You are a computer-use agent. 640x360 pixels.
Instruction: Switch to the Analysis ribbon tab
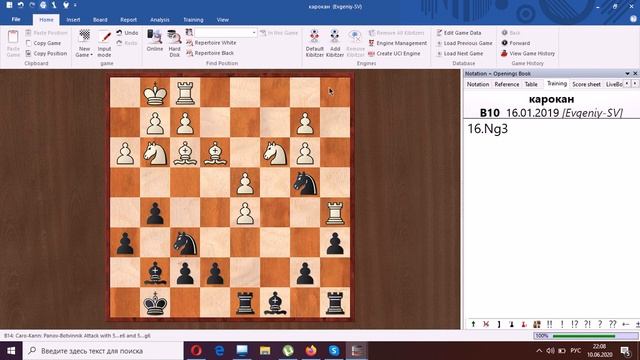click(160, 20)
